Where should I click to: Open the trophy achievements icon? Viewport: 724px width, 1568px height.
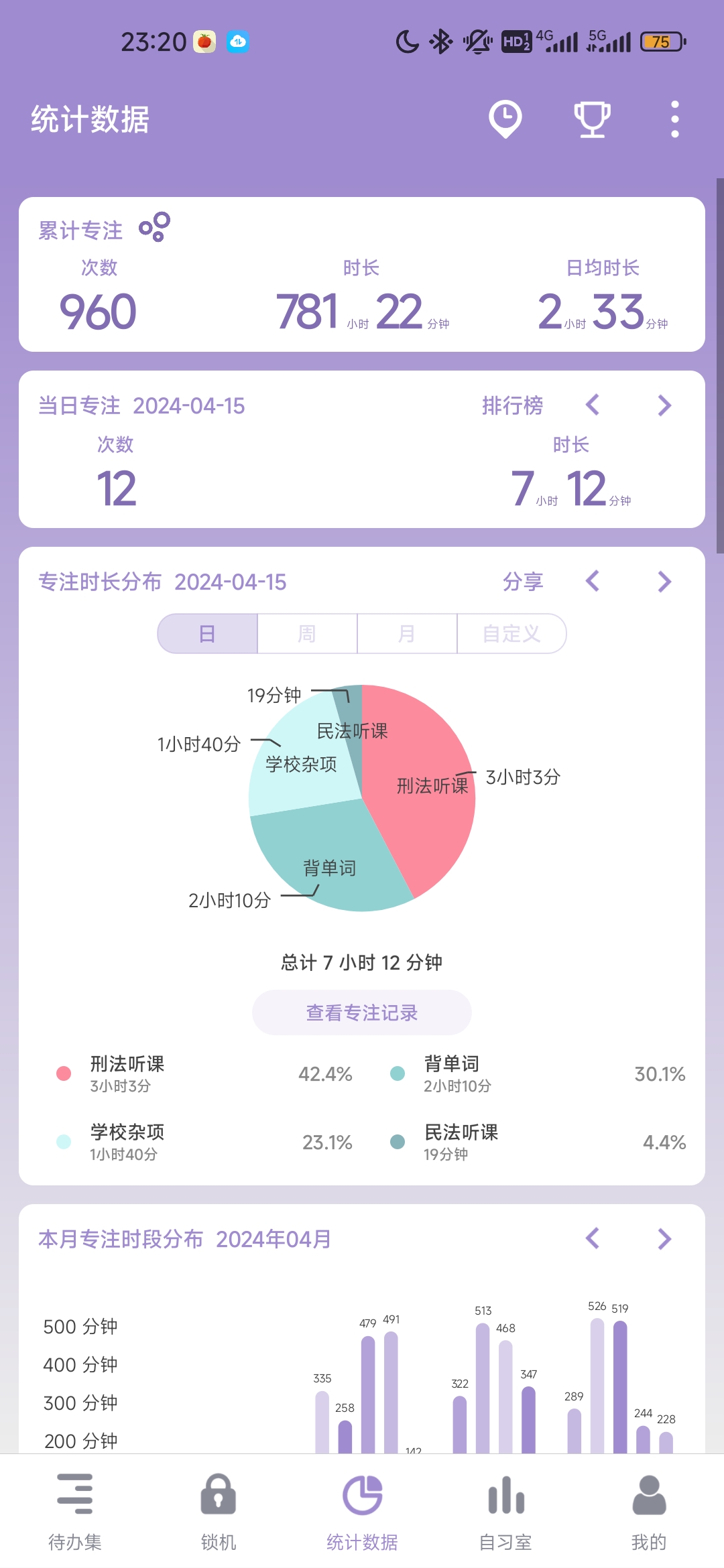click(x=592, y=119)
